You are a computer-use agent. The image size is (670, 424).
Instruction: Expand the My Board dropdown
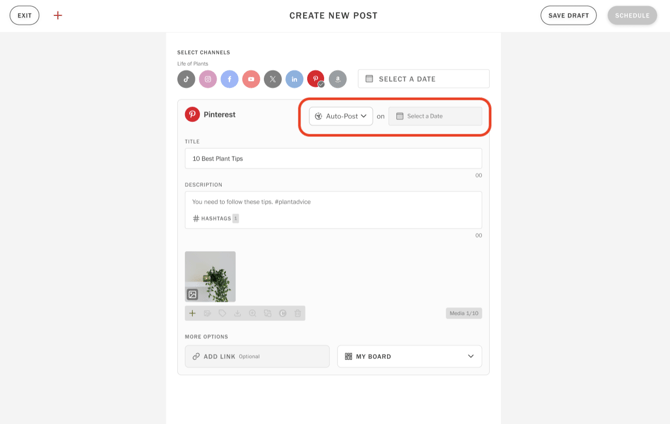click(x=409, y=356)
